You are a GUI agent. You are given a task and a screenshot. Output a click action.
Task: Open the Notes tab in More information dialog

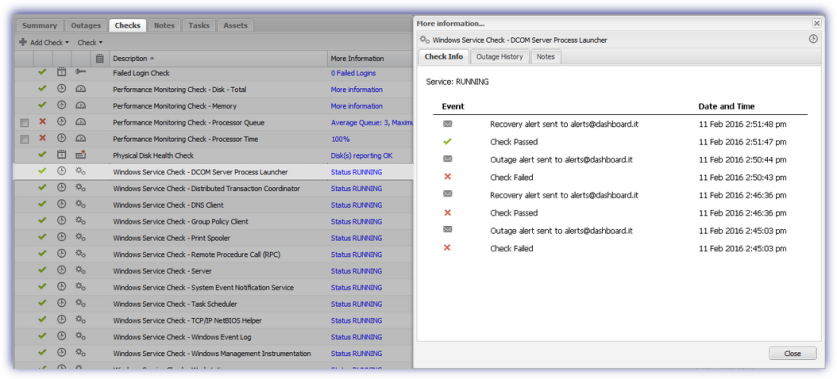coord(546,57)
